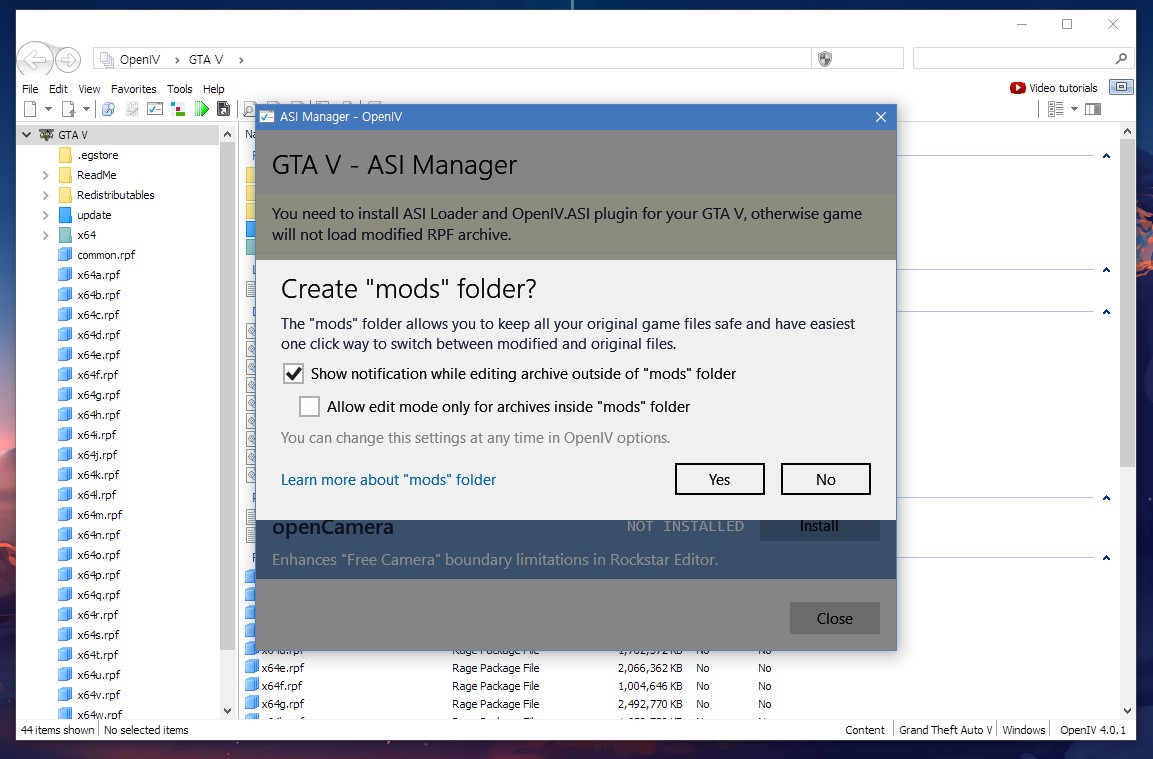Click the x64e.rpf file icon in file list
Screen dimensions: 1153x759
coord(251,668)
